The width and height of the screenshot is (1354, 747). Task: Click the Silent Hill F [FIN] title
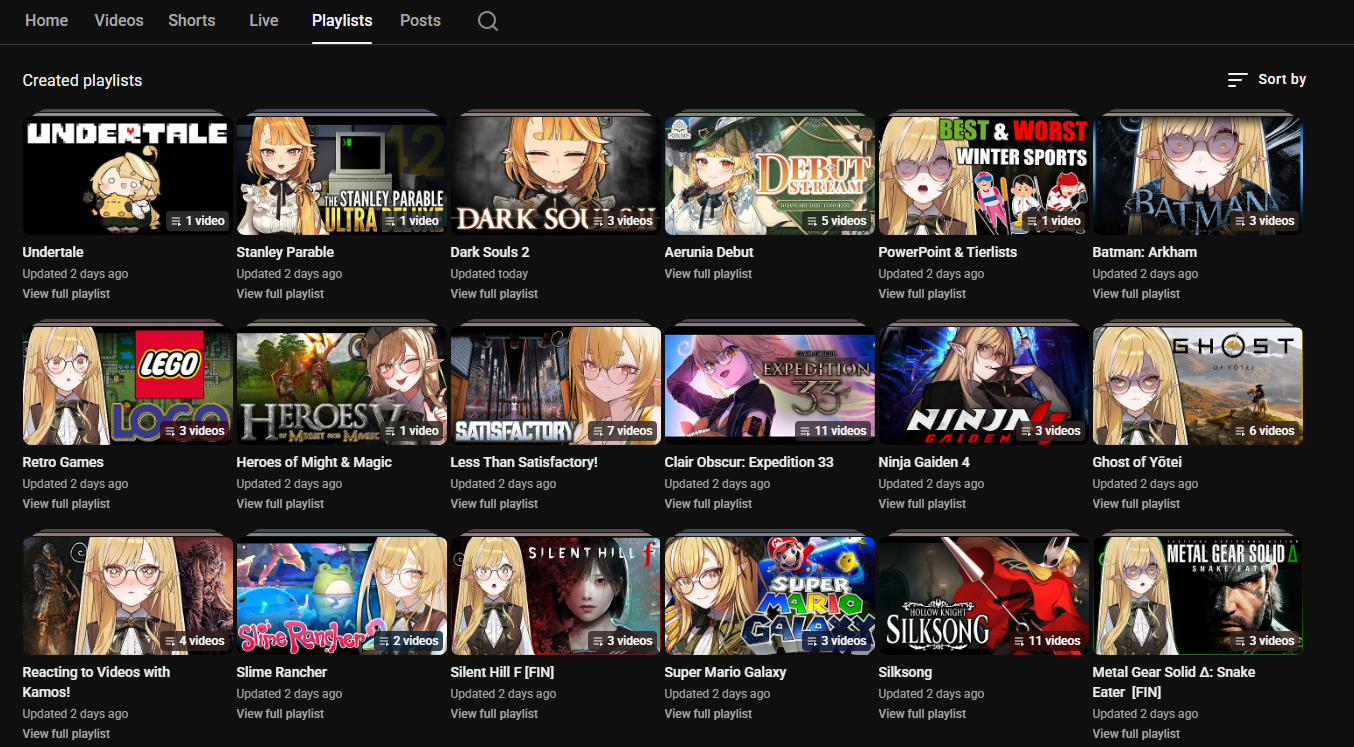pyautogui.click(x=502, y=672)
